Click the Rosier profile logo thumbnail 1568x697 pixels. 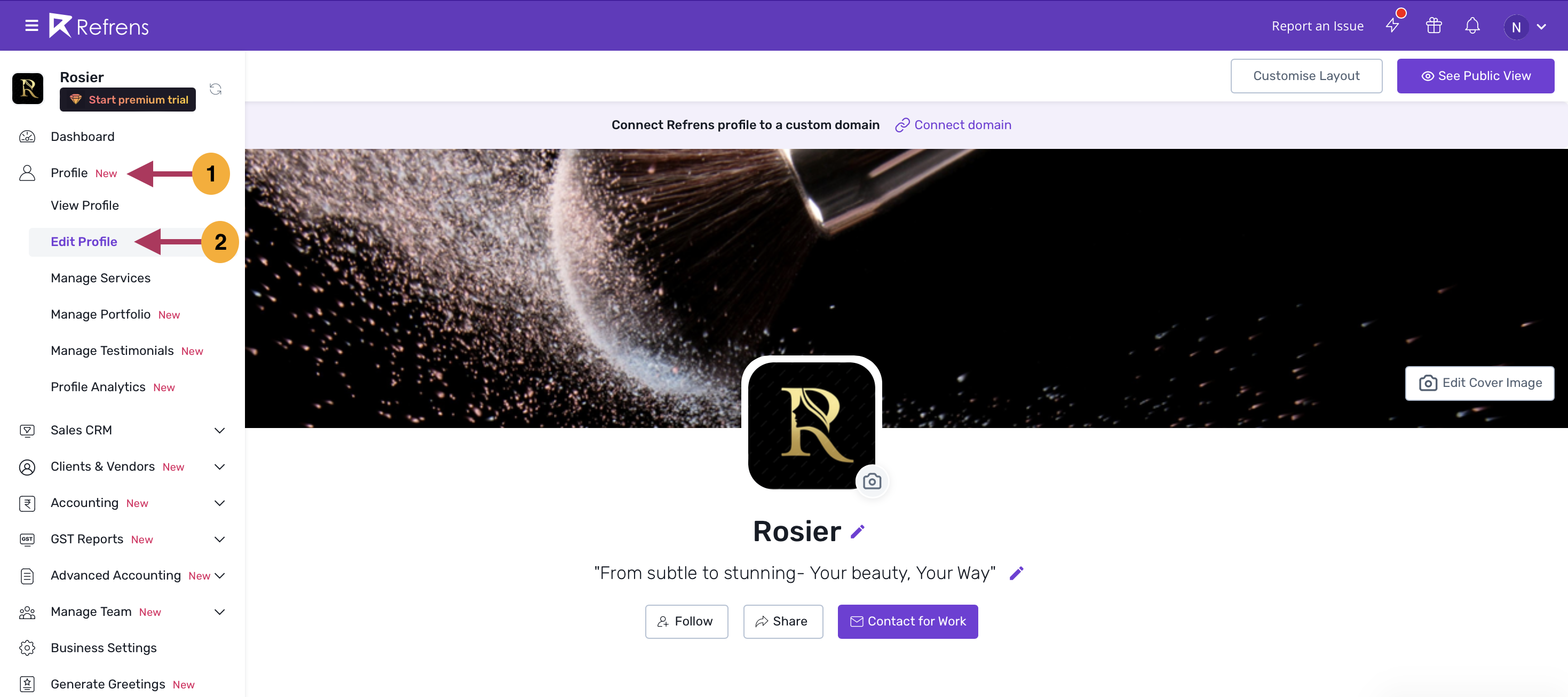coord(28,89)
